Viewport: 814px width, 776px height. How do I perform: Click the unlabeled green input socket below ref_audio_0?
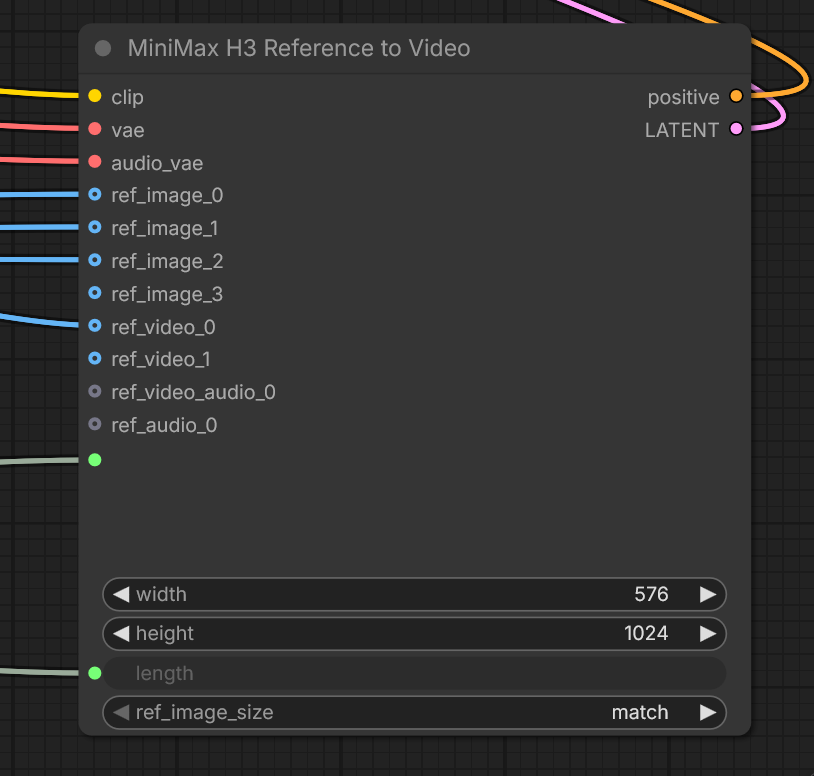click(x=94, y=460)
